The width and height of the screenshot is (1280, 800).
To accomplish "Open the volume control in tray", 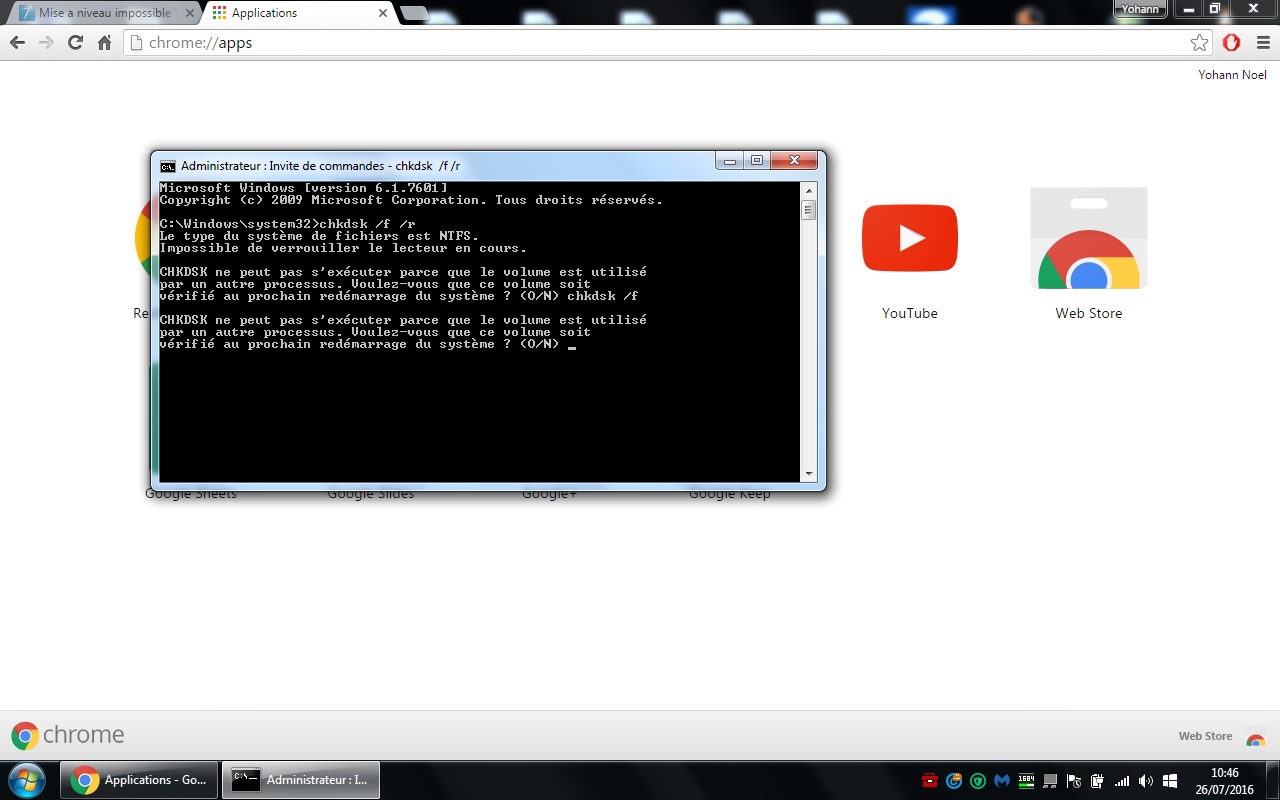I will coord(1146,780).
